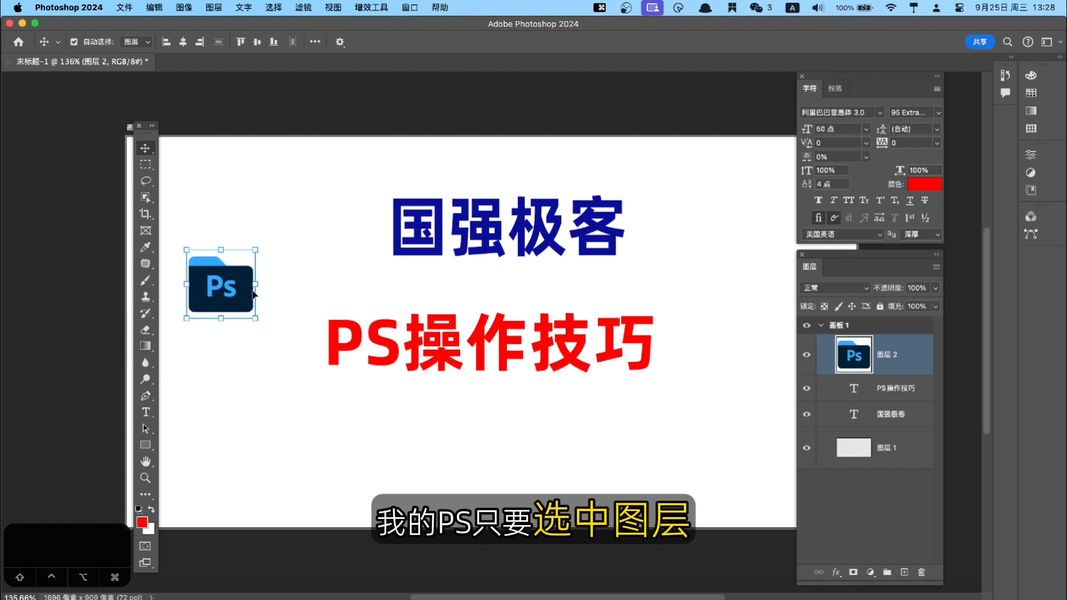Select the Gradient tool

pos(145,346)
